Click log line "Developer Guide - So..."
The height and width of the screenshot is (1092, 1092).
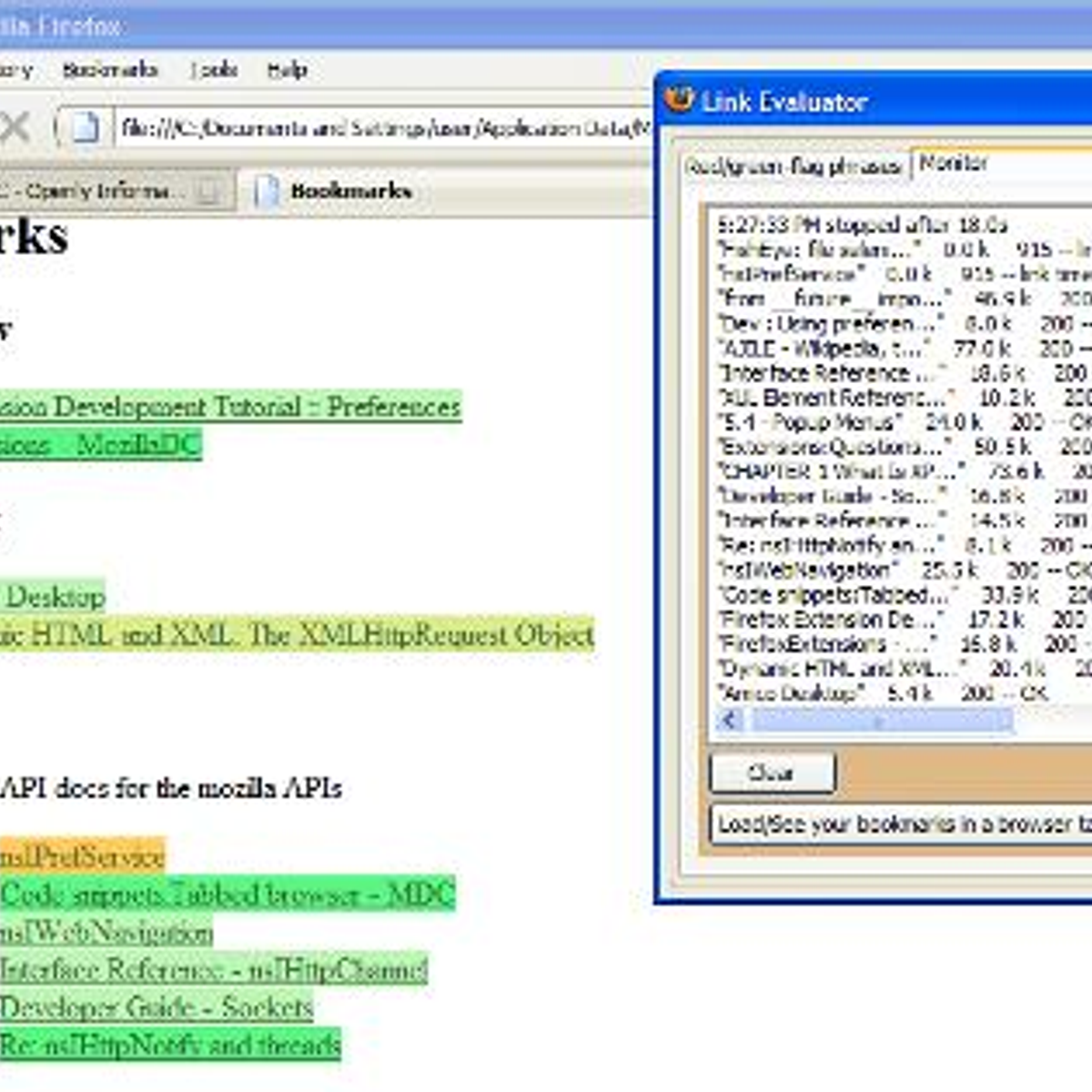click(904, 496)
